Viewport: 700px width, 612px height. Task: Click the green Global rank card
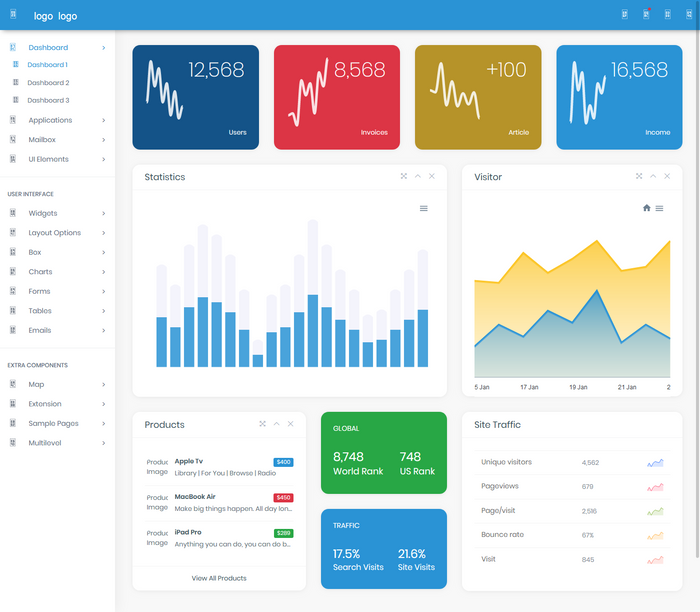coord(384,453)
